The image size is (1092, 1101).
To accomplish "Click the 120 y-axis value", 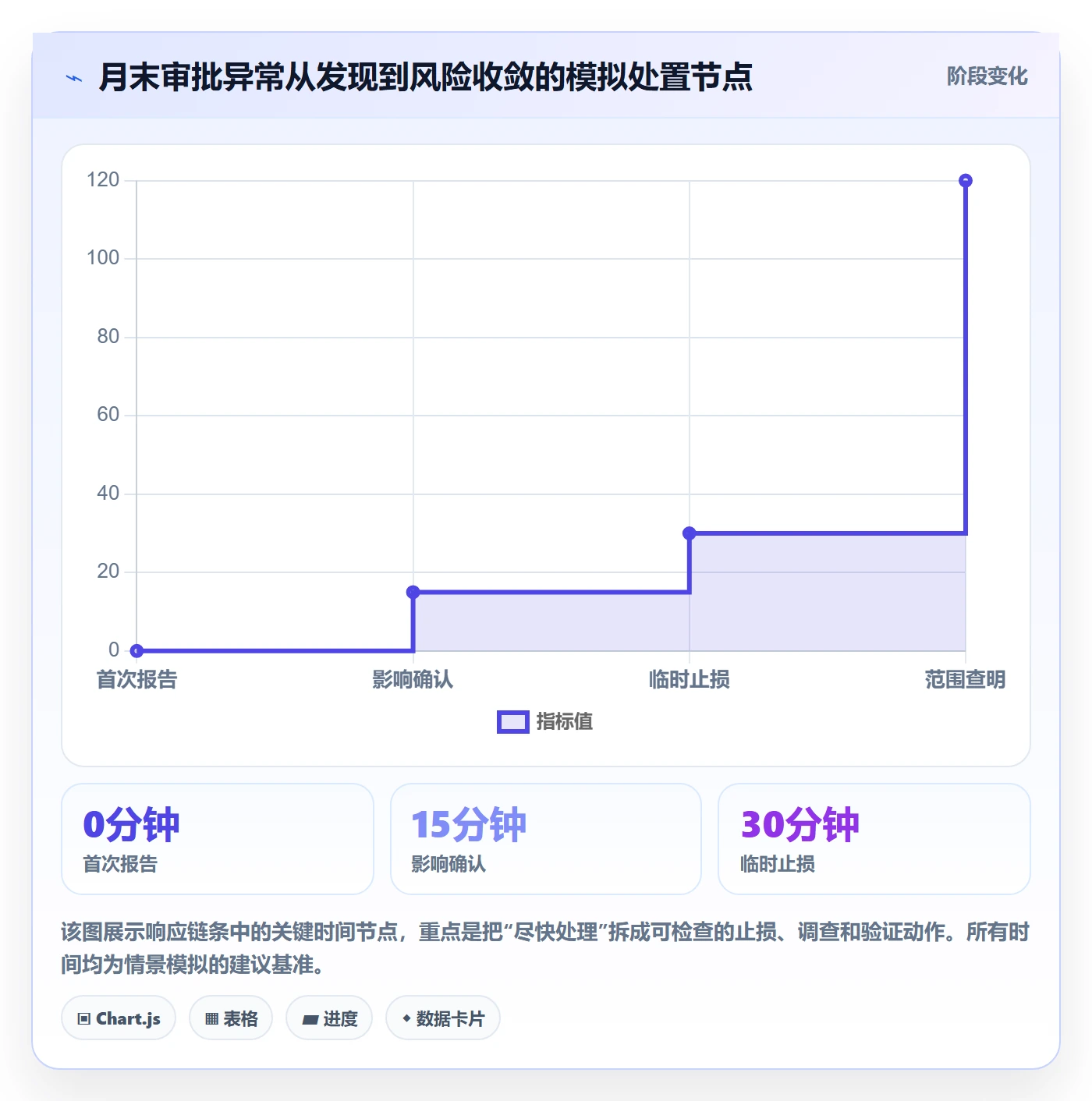I will click(103, 180).
